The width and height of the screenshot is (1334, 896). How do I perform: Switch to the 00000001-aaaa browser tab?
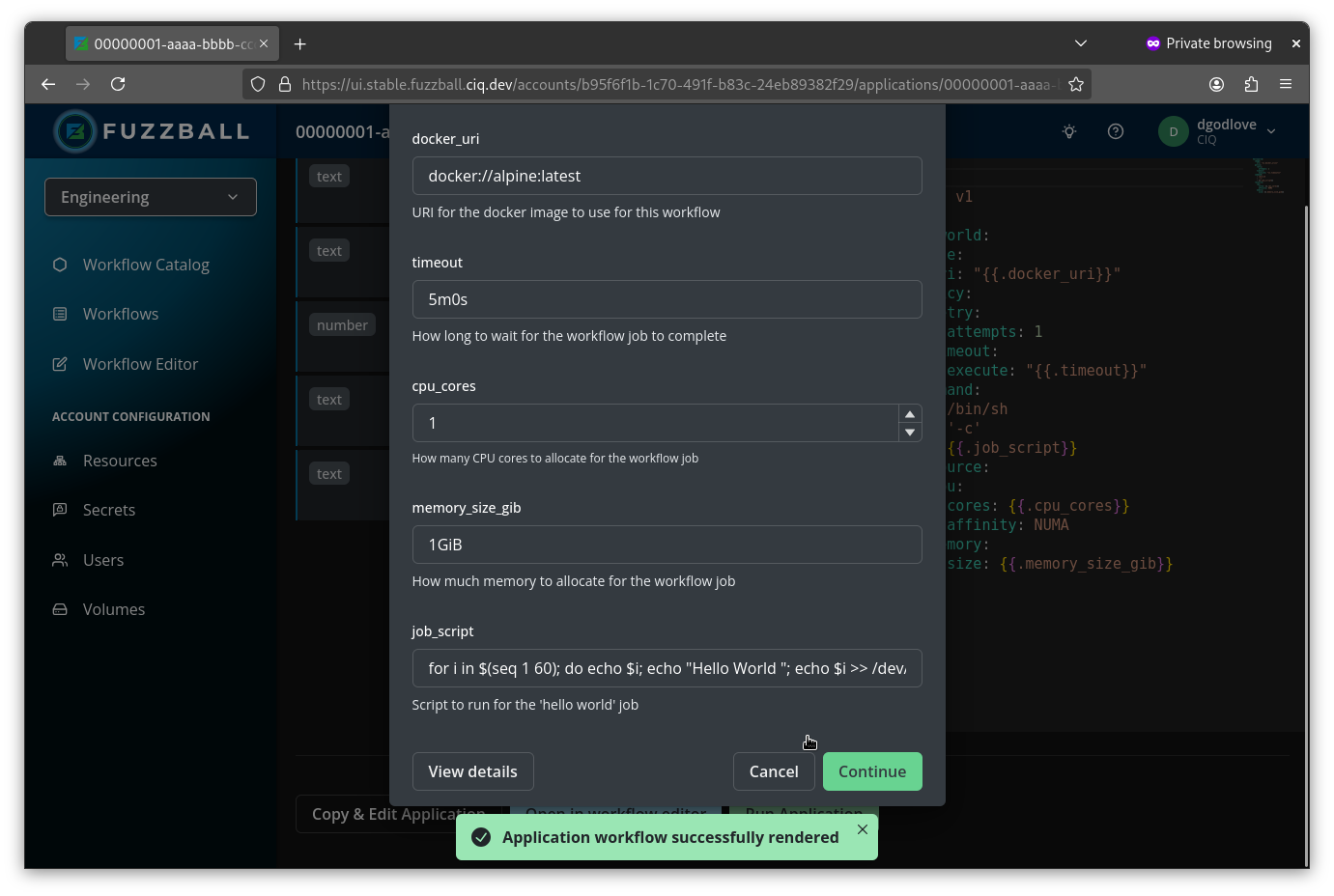tap(162, 42)
